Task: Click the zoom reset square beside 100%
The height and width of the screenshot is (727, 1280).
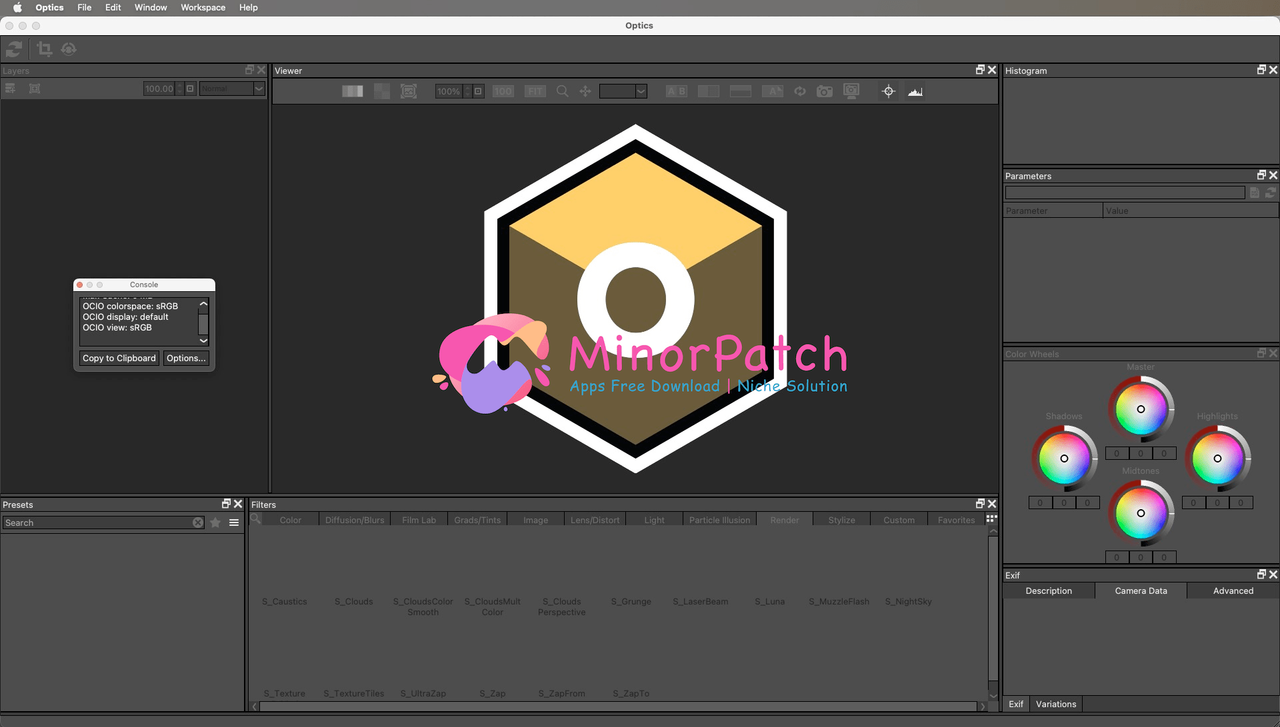Action: [478, 91]
